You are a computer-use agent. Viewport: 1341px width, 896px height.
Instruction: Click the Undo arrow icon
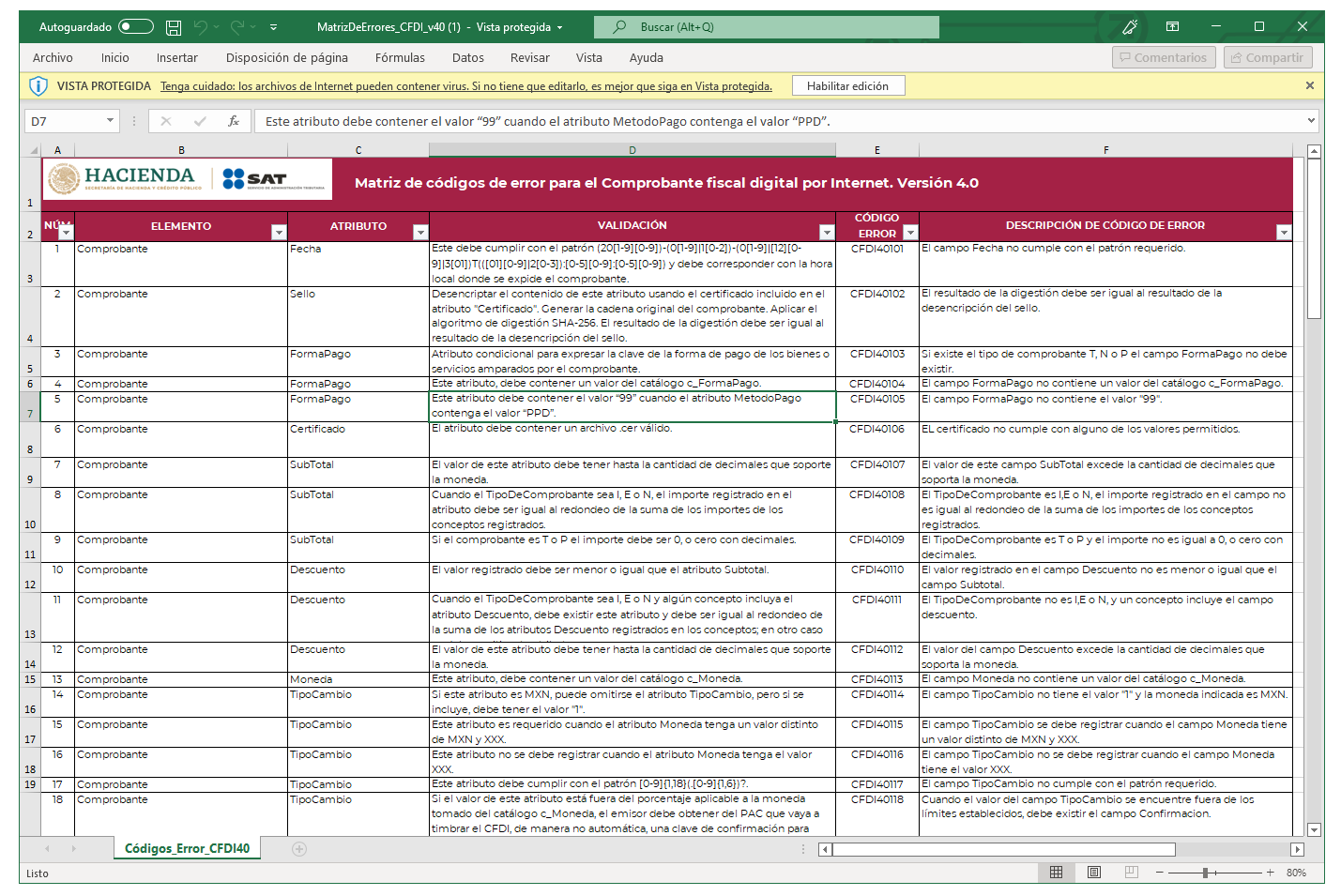[200, 27]
